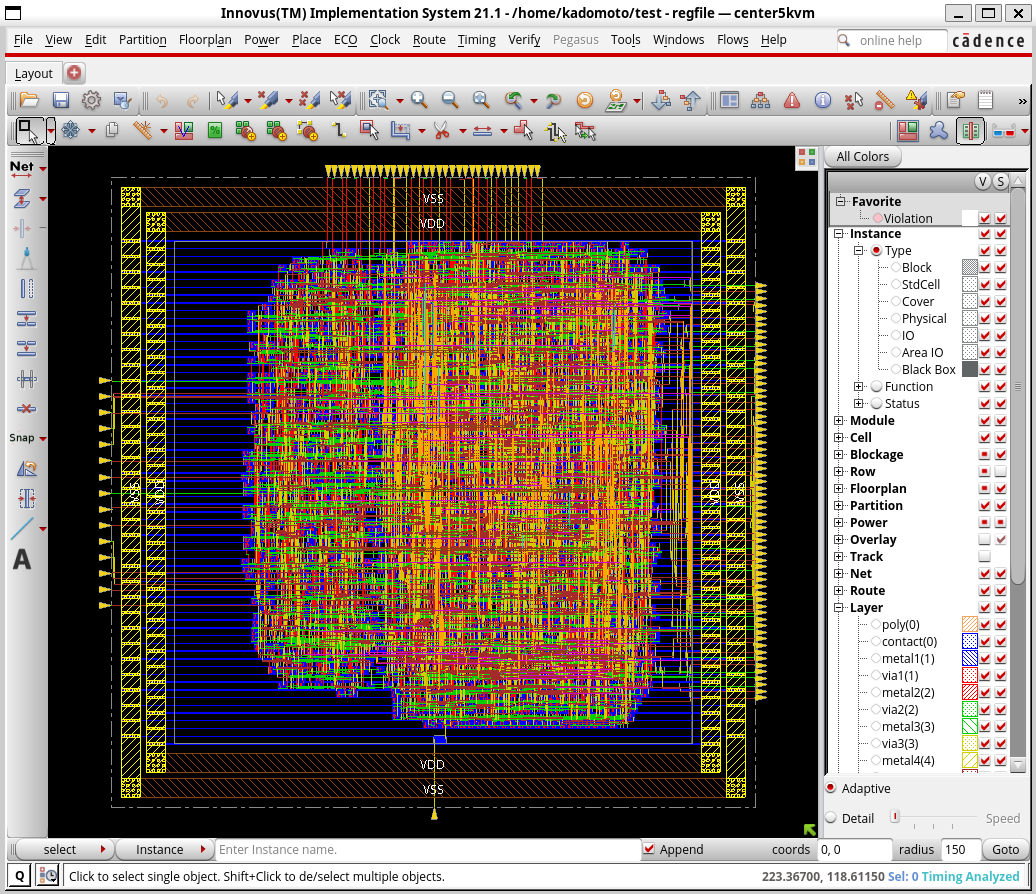Open the Verify menu
This screenshot has height=894, width=1036.
[524, 40]
